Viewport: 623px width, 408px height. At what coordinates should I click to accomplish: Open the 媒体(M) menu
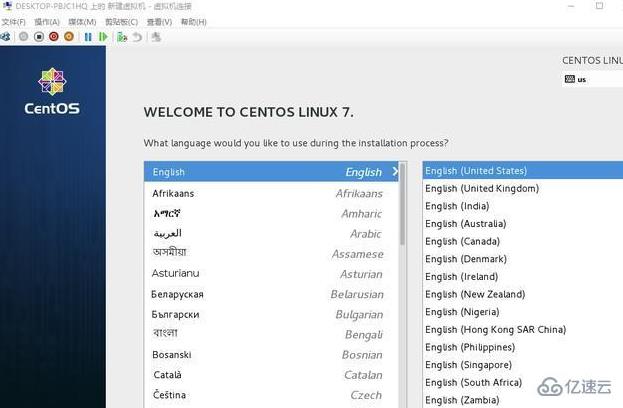coord(82,22)
